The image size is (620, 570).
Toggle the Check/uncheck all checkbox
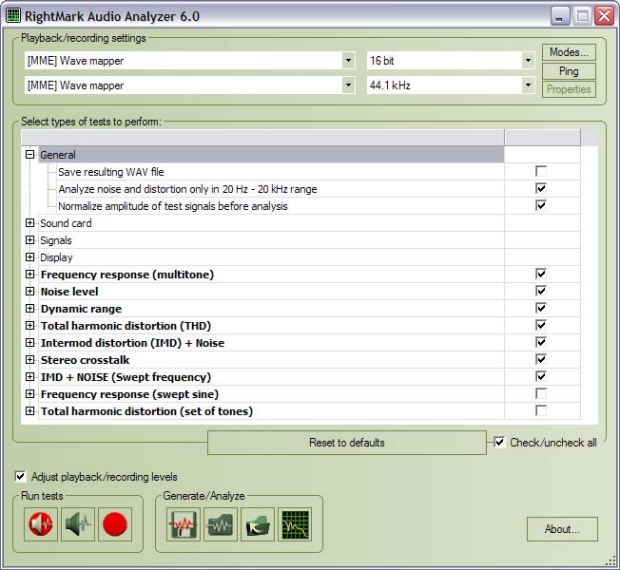(500, 442)
